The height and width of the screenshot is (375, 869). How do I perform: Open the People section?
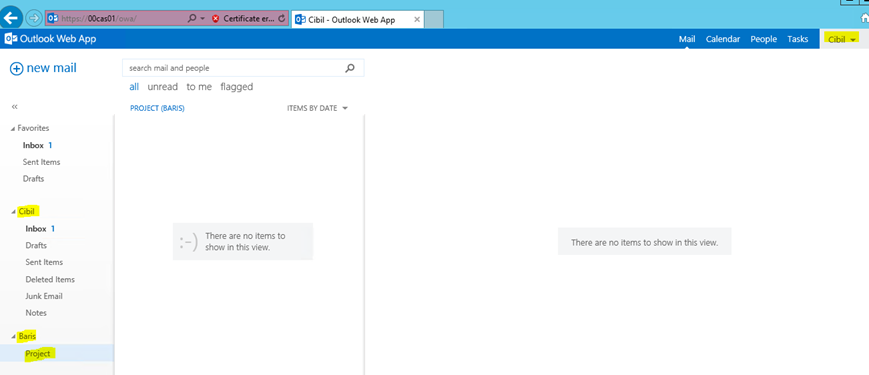coord(763,39)
